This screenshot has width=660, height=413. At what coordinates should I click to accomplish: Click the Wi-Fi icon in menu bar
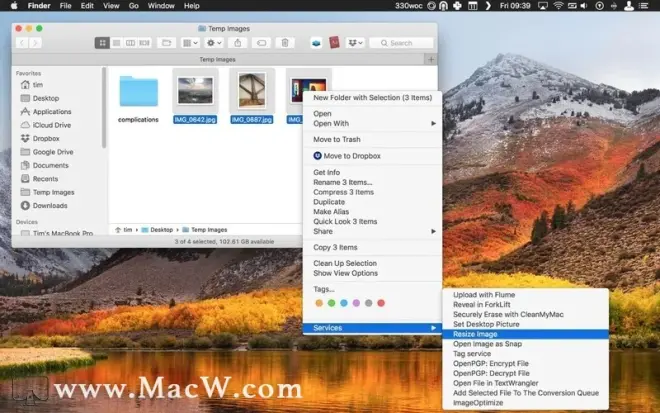pyautogui.click(x=559, y=6)
